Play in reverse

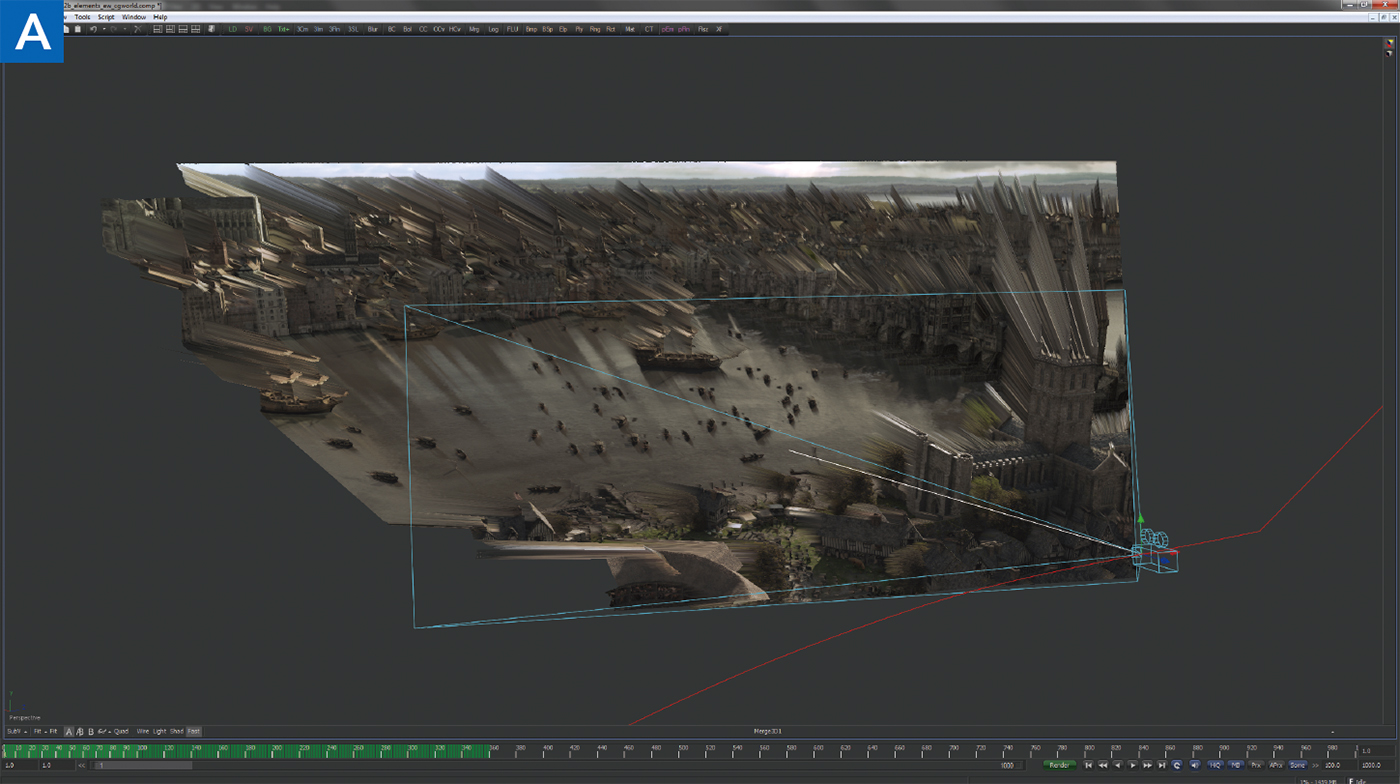[x=1118, y=765]
